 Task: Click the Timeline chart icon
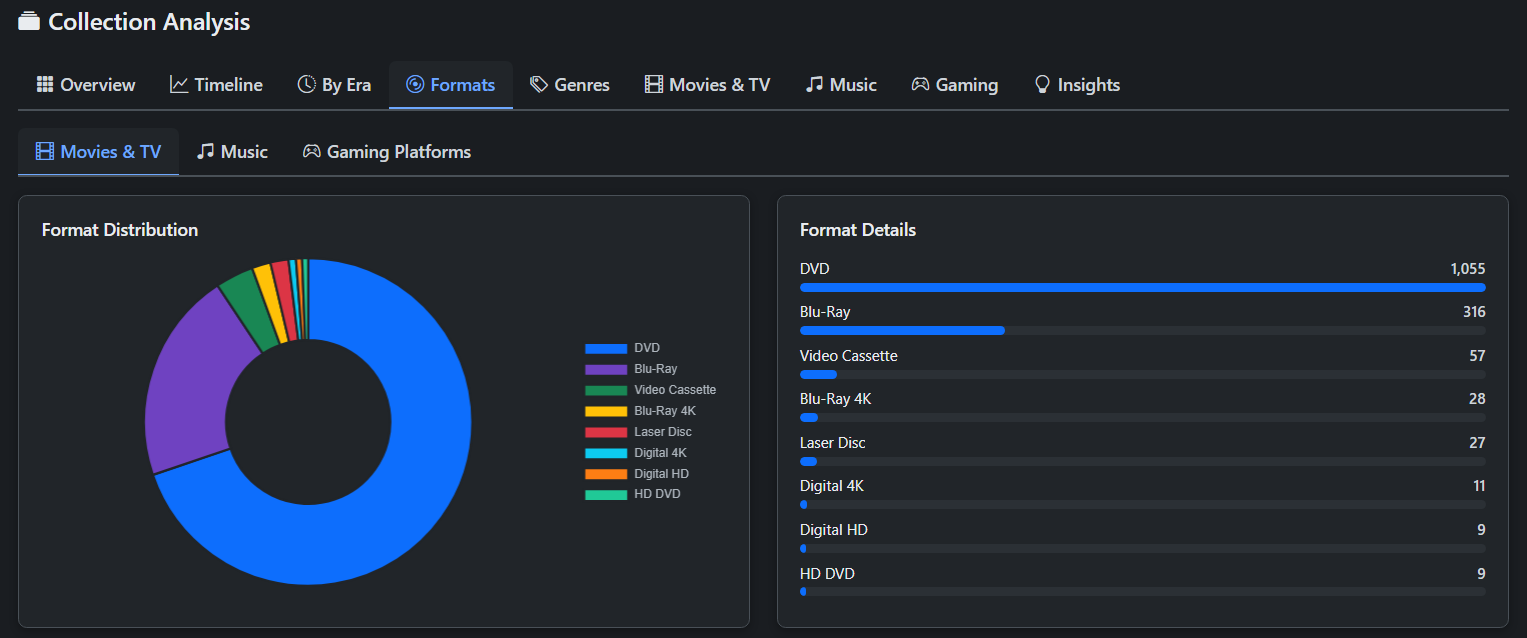(179, 85)
